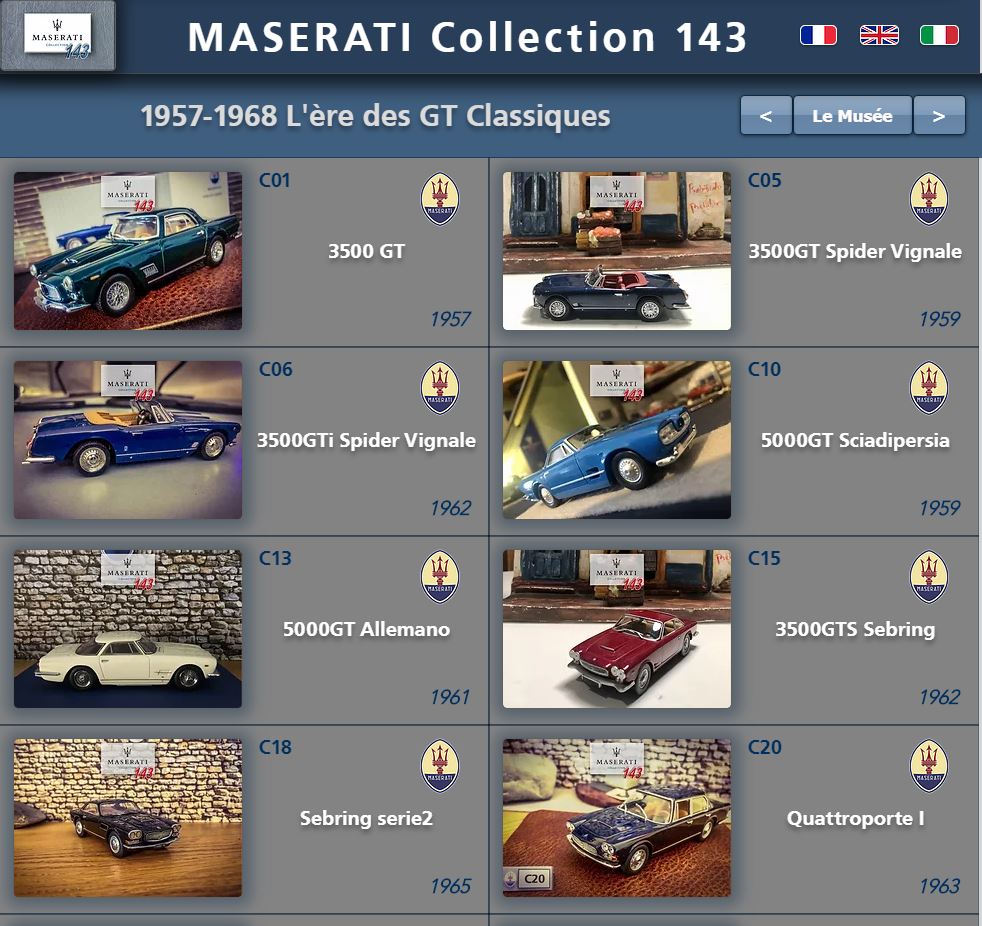Viewport: 982px width, 926px height.
Task: Click the Maserati badge on the C05 card
Action: 929,198
